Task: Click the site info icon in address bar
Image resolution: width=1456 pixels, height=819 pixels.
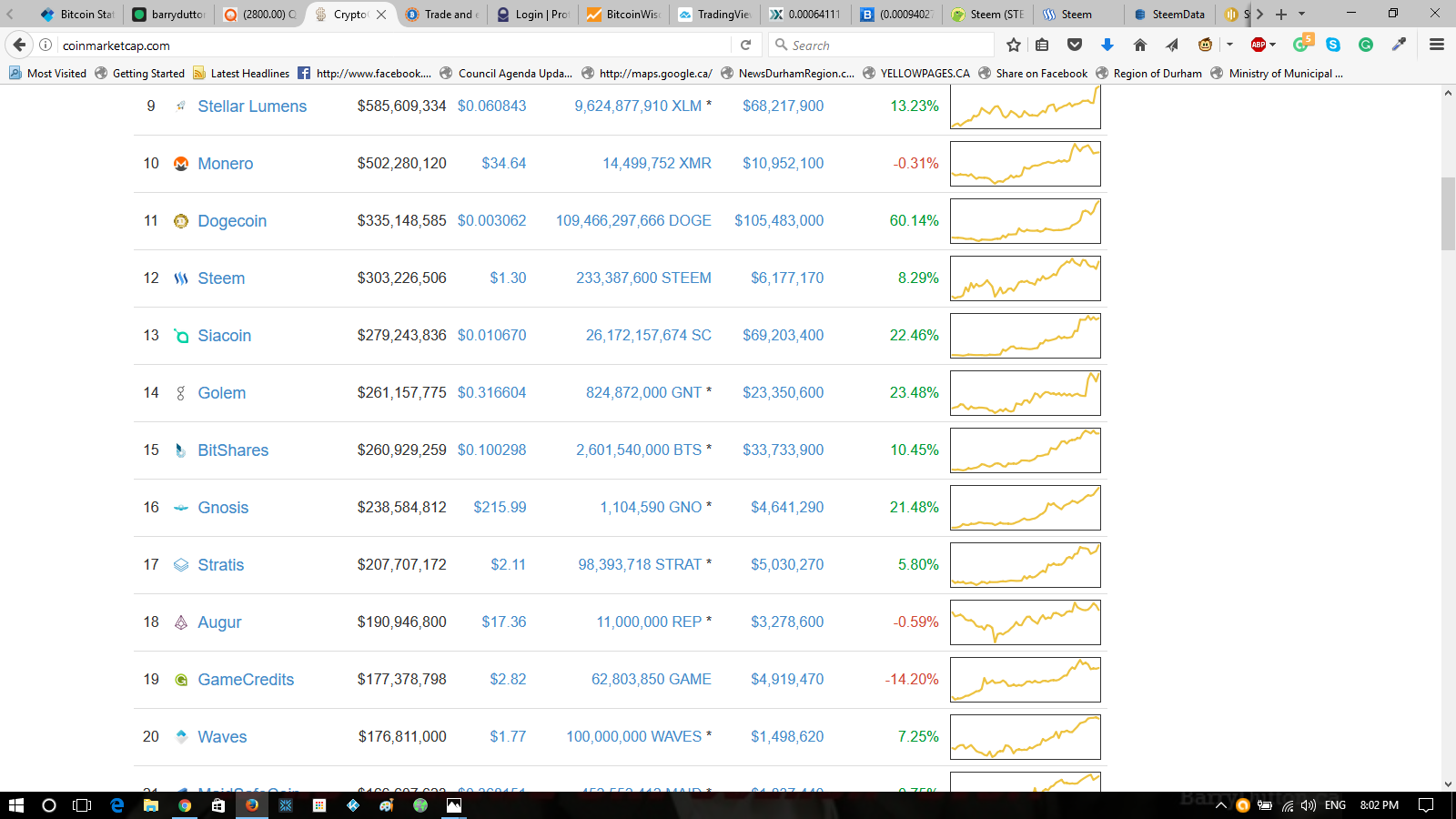Action: pyautogui.click(x=45, y=45)
